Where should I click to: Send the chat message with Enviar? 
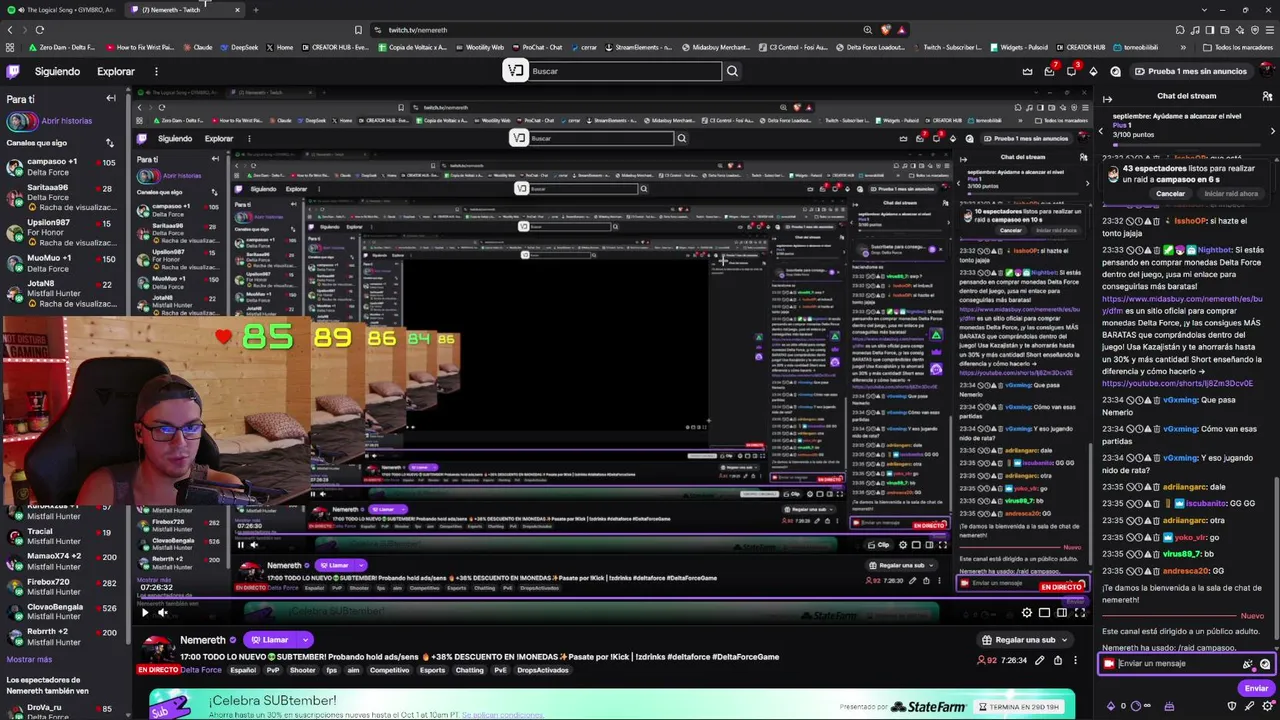click(1256, 688)
